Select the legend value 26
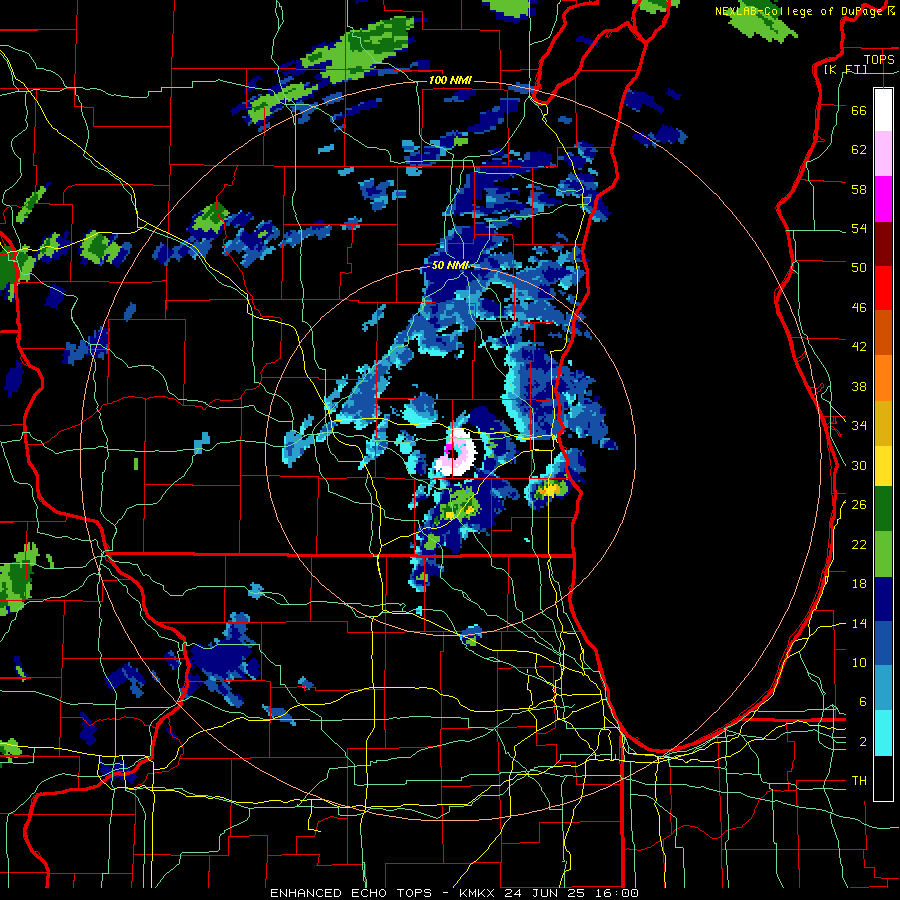This screenshot has width=900, height=900. click(x=859, y=505)
